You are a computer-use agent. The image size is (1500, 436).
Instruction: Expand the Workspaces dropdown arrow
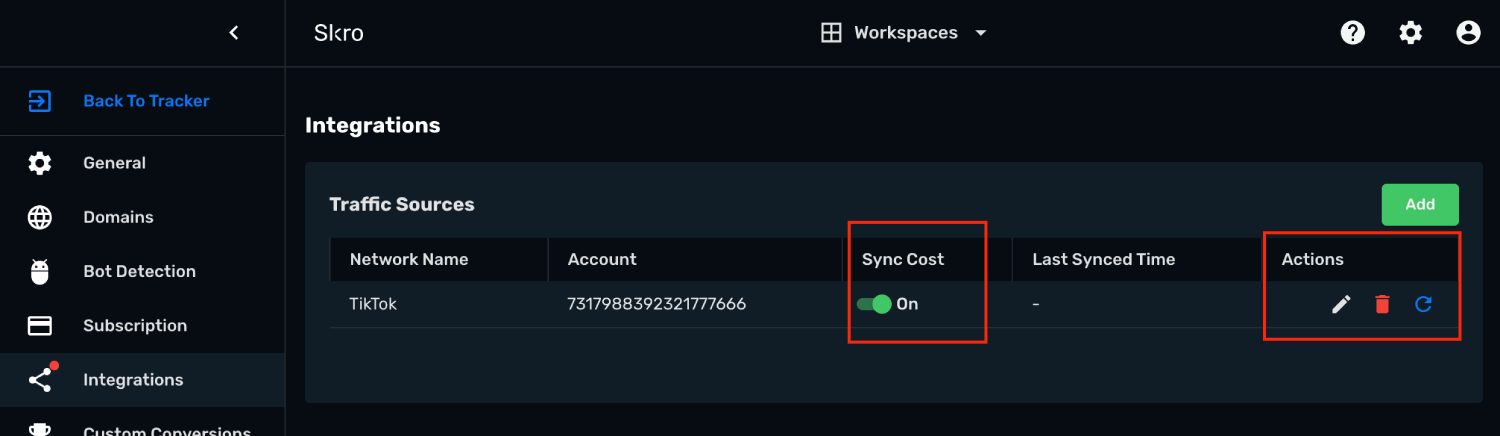pos(981,33)
